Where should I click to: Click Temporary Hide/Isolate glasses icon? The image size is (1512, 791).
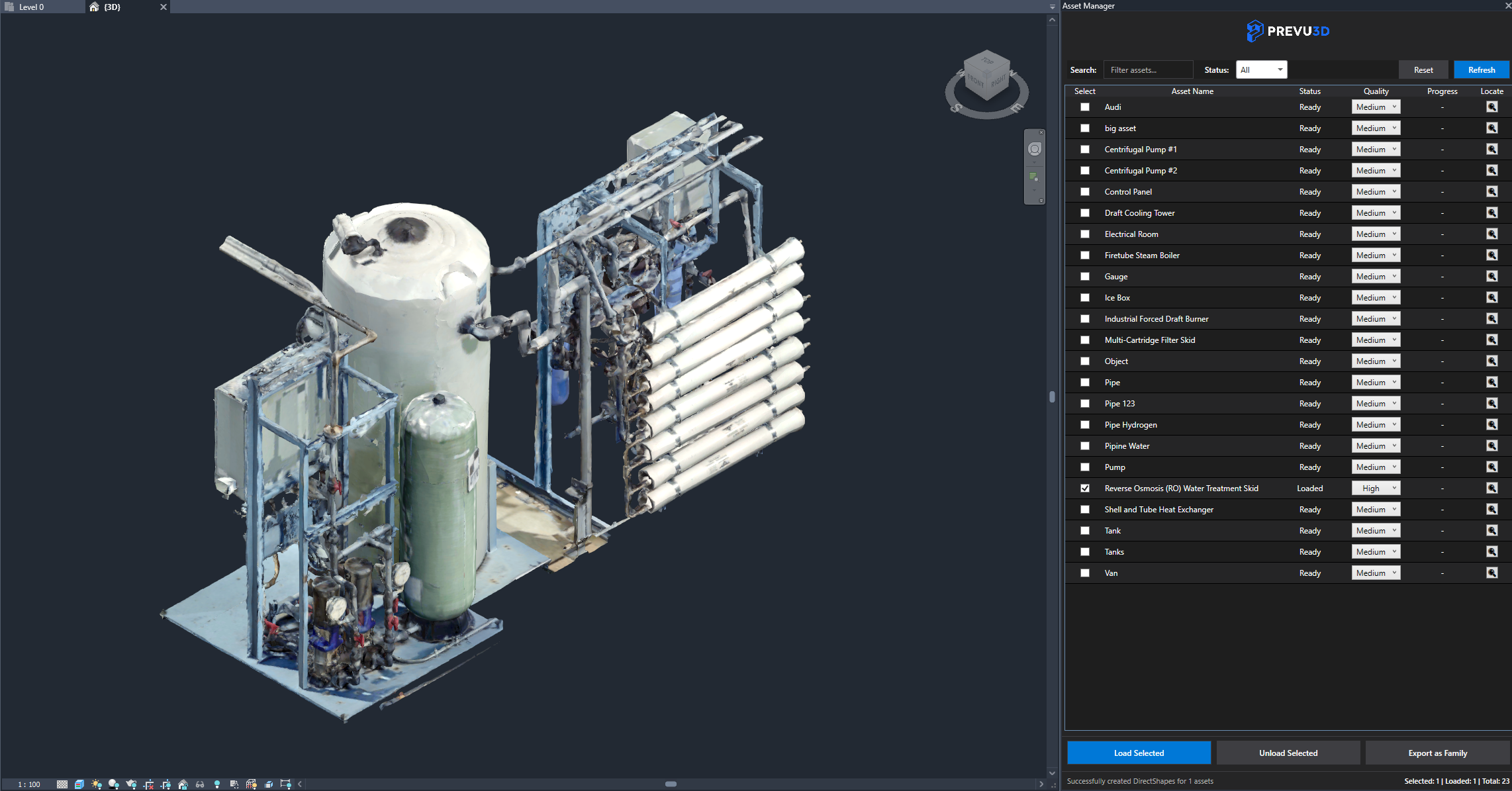(x=200, y=784)
